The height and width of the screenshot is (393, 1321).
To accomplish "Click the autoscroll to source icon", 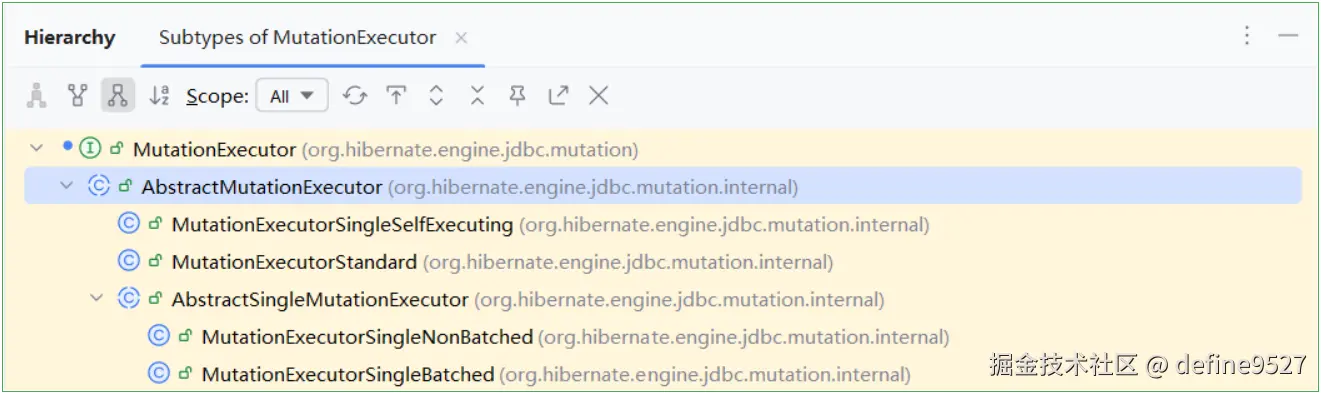I will pyautogui.click(x=396, y=96).
